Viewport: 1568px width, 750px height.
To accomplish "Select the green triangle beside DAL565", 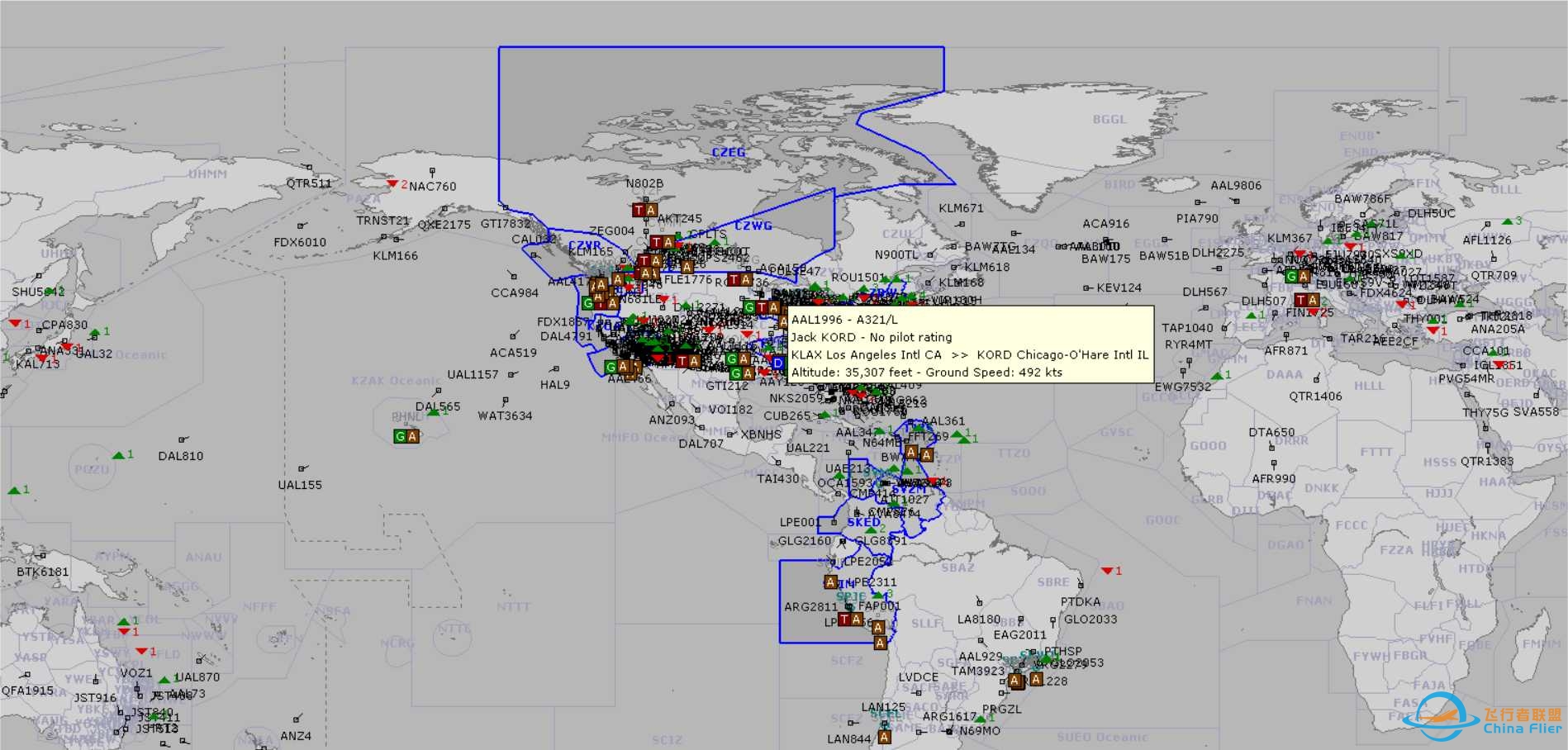I will pos(433,411).
